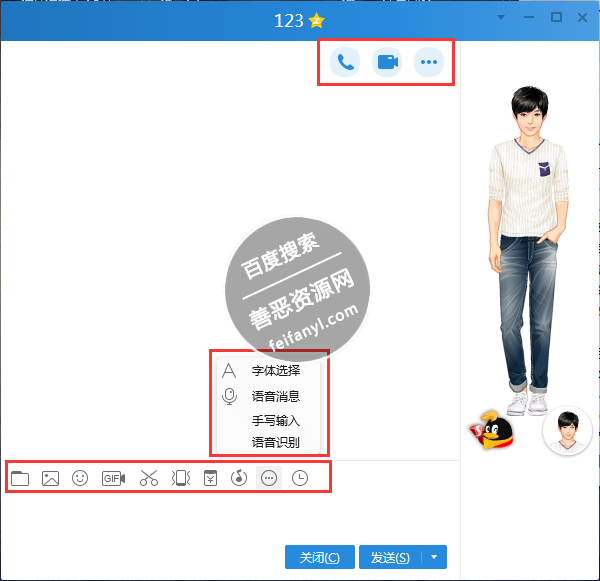Screen dimensions: 600x581
Task: Open more options beside the video call icon
Action: click(x=429, y=62)
